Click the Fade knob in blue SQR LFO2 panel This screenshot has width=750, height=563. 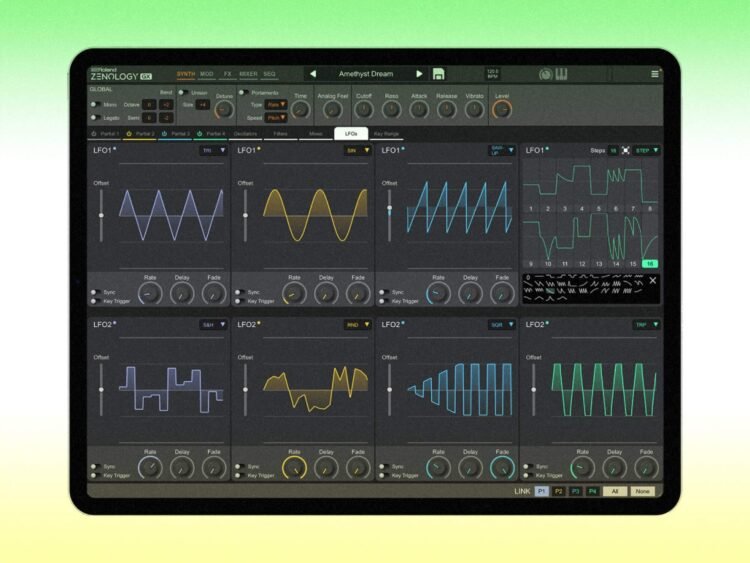coord(502,467)
